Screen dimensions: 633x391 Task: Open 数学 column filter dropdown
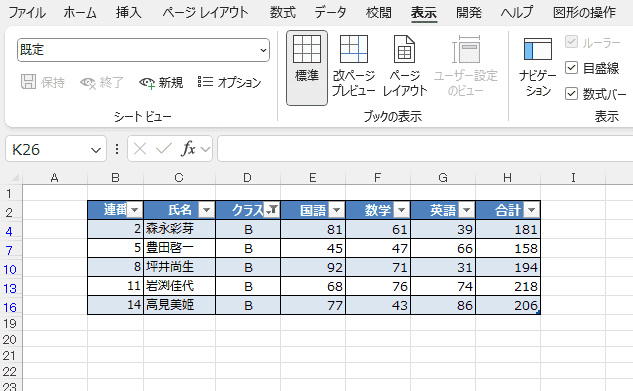click(402, 210)
